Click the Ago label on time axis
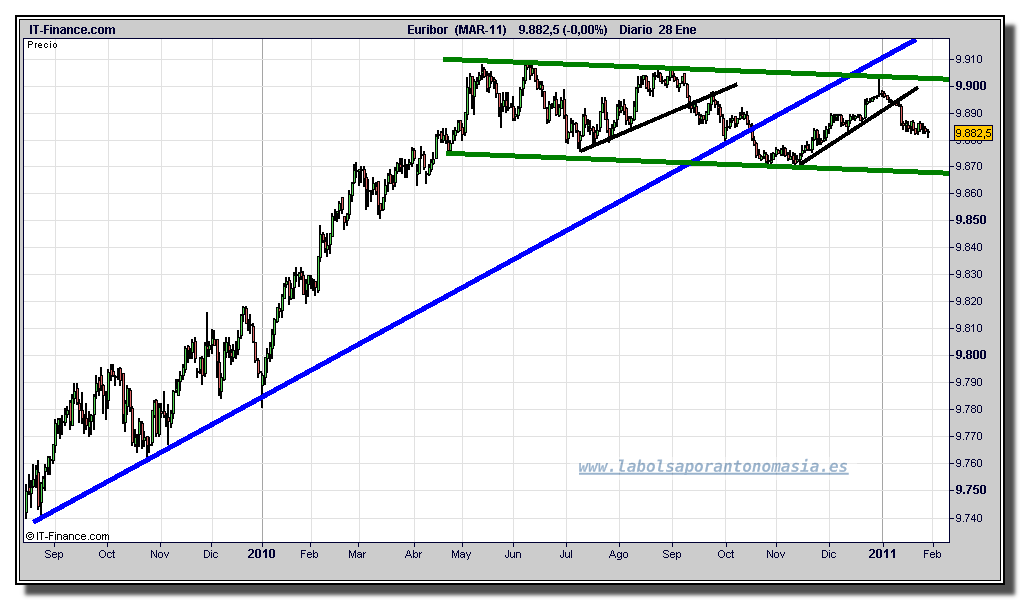 pos(619,554)
